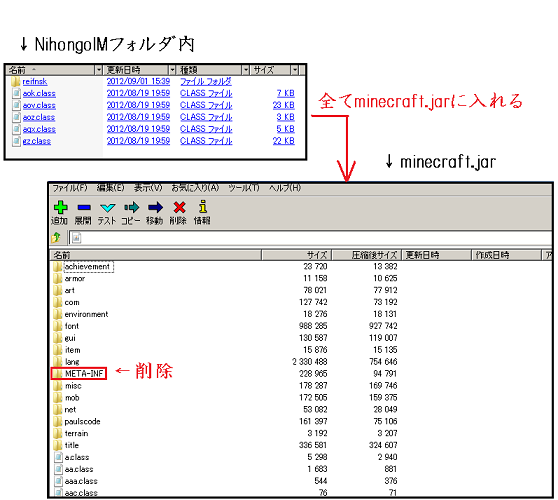Click the aok.class file link
Image resolution: width=558 pixels, height=500 pixels.
click(x=39, y=94)
